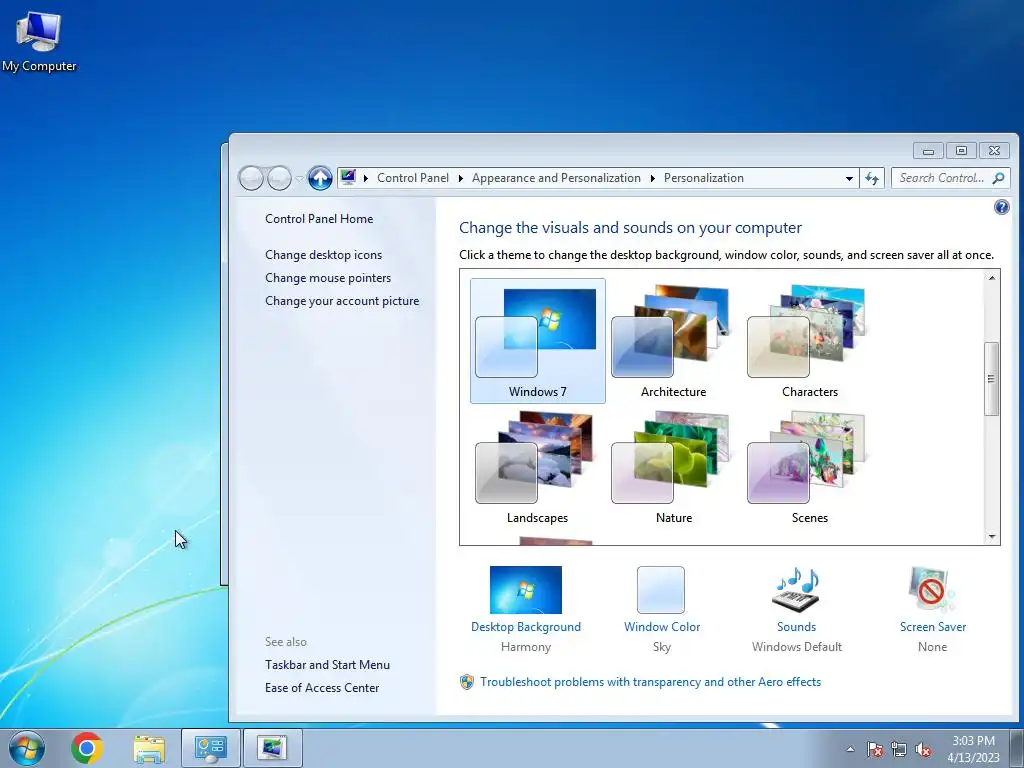
Task: Expand chevron before Control Panel breadcrumb
Action: click(x=366, y=178)
